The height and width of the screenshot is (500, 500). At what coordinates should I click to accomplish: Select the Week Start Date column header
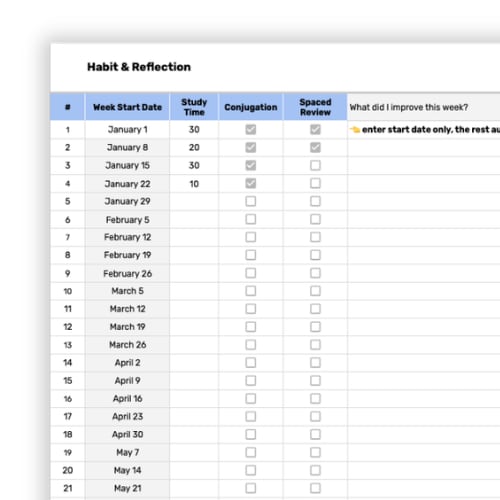(x=127, y=107)
